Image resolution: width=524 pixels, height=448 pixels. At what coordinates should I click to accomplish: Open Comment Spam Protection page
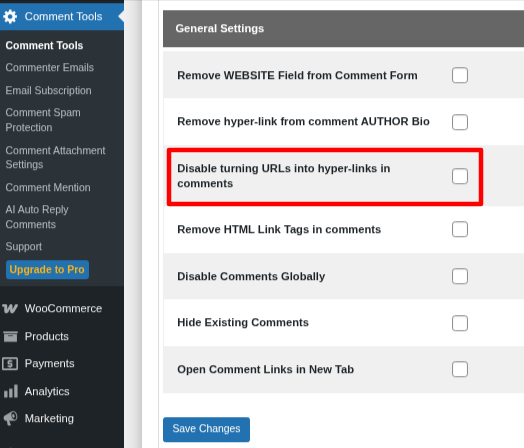click(x=43, y=120)
